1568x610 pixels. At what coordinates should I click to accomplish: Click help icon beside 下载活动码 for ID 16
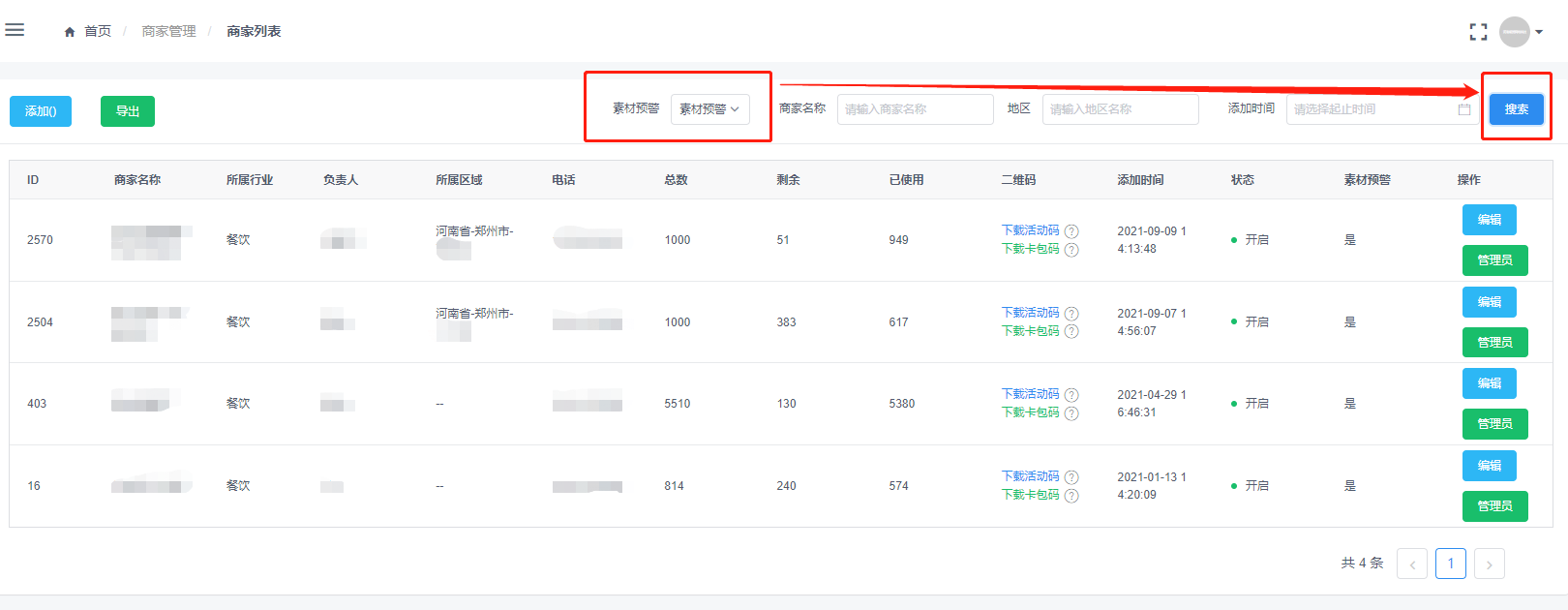pyautogui.click(x=1071, y=477)
